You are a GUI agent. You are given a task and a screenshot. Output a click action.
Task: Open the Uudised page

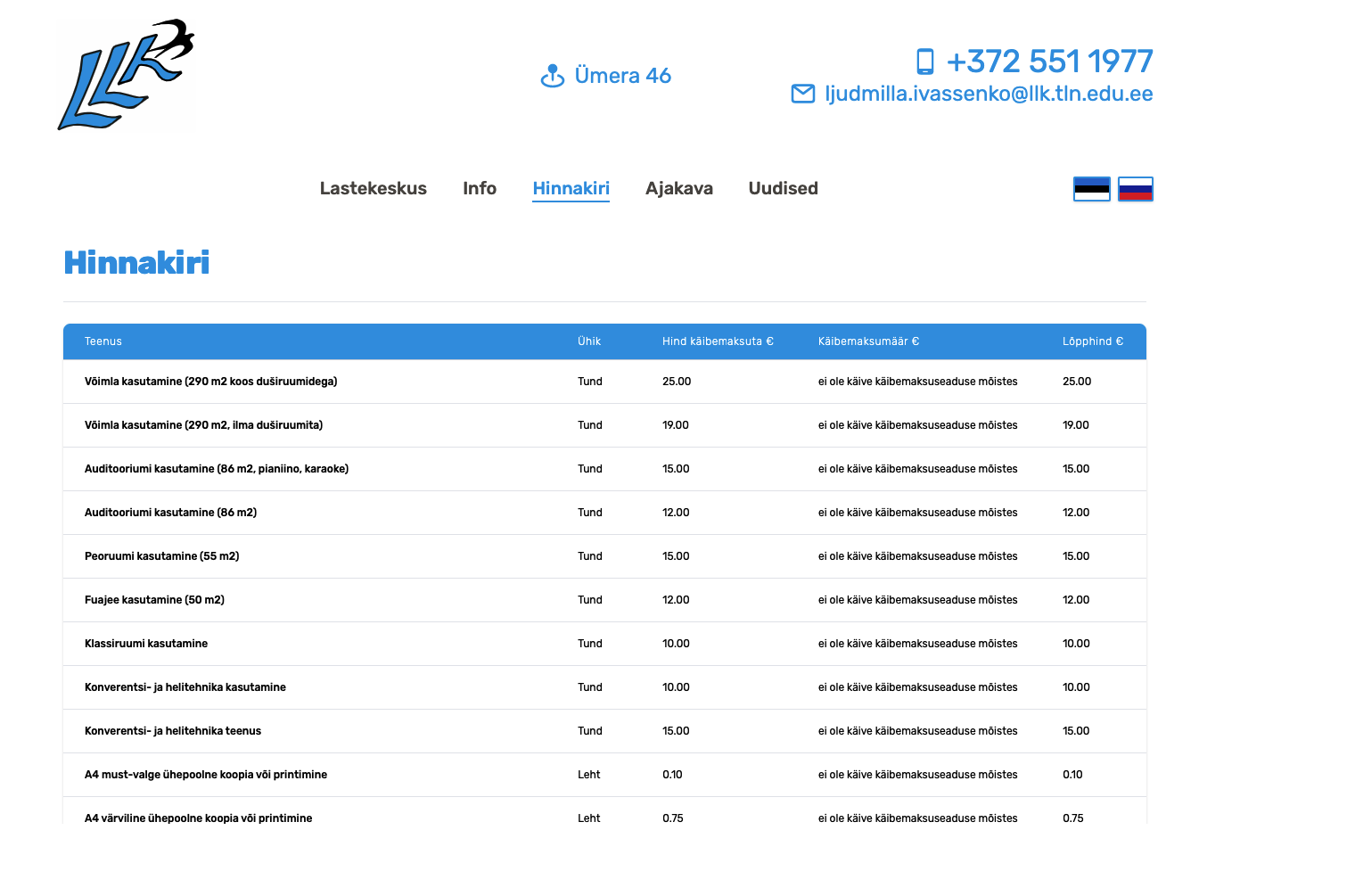point(783,188)
